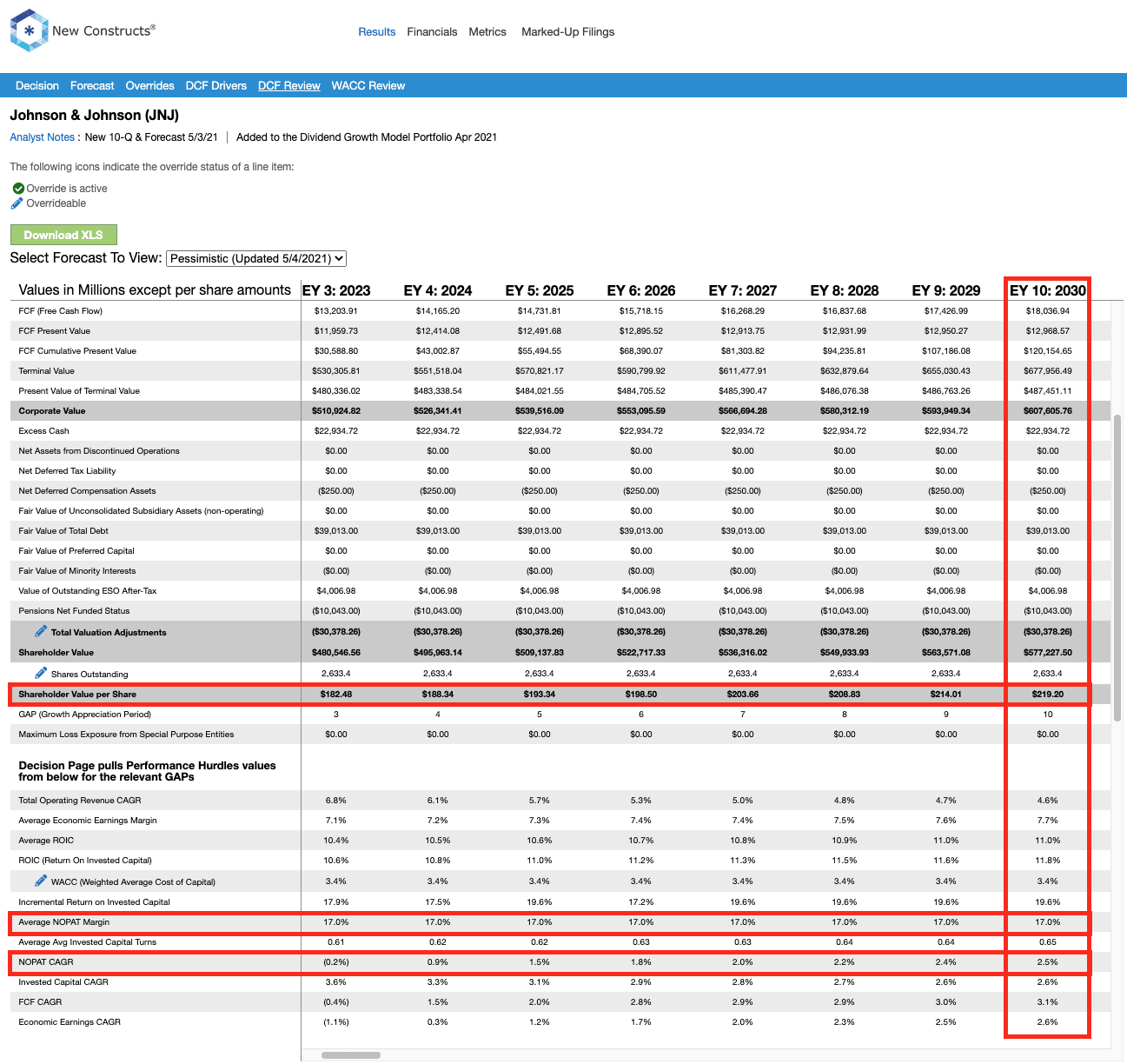
Task: Go to the WACC Review sub-tab
Action: pyautogui.click(x=368, y=85)
